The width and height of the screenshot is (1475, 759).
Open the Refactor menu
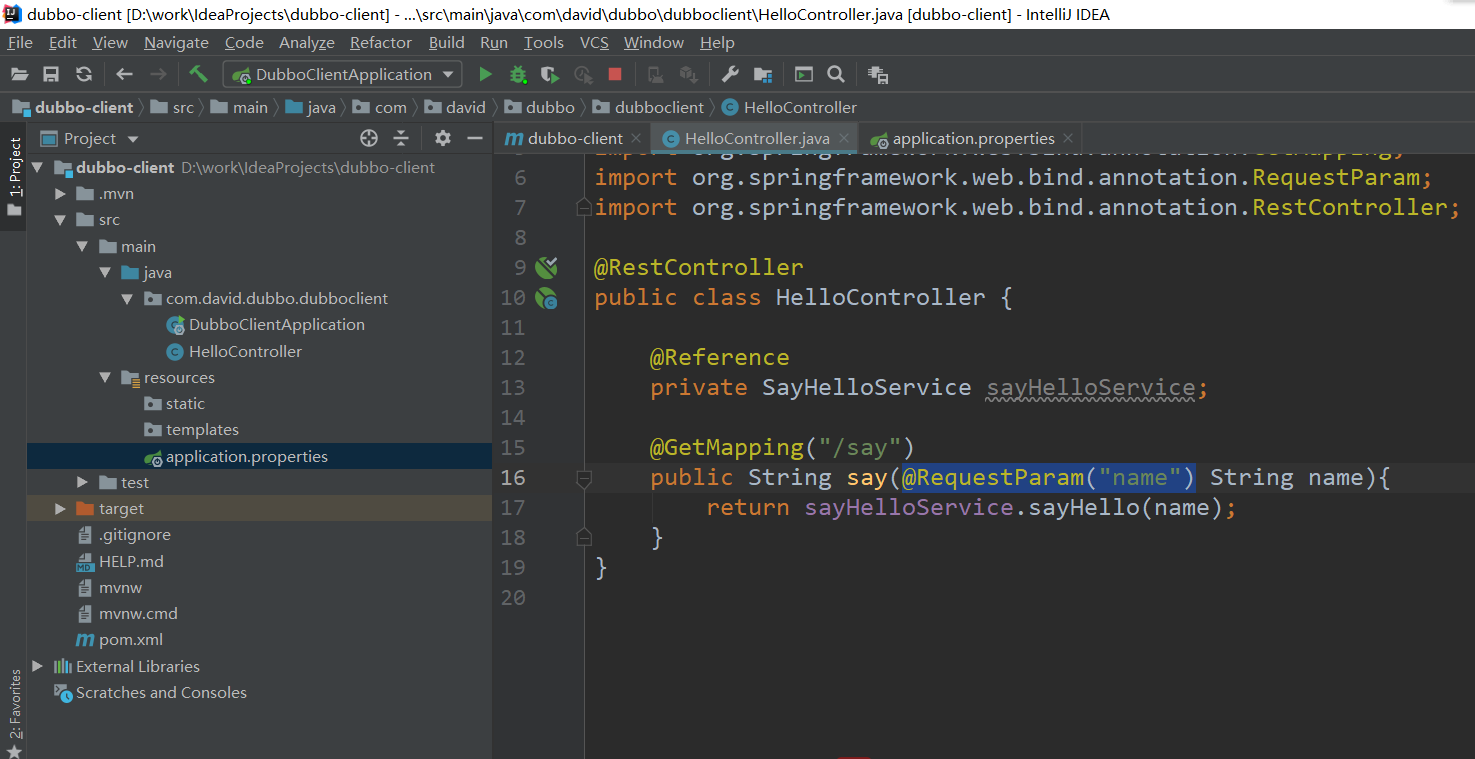380,42
